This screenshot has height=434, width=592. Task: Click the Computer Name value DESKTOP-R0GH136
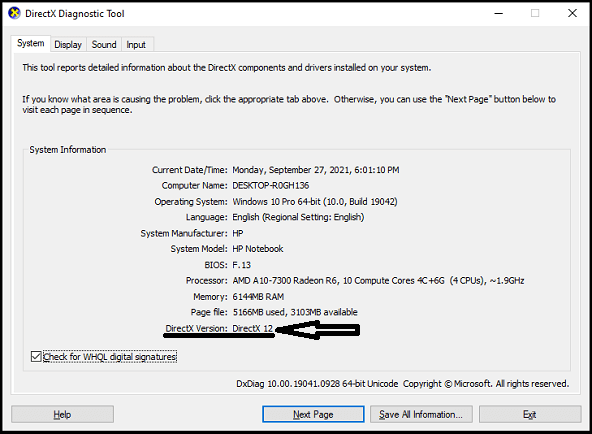pos(271,186)
